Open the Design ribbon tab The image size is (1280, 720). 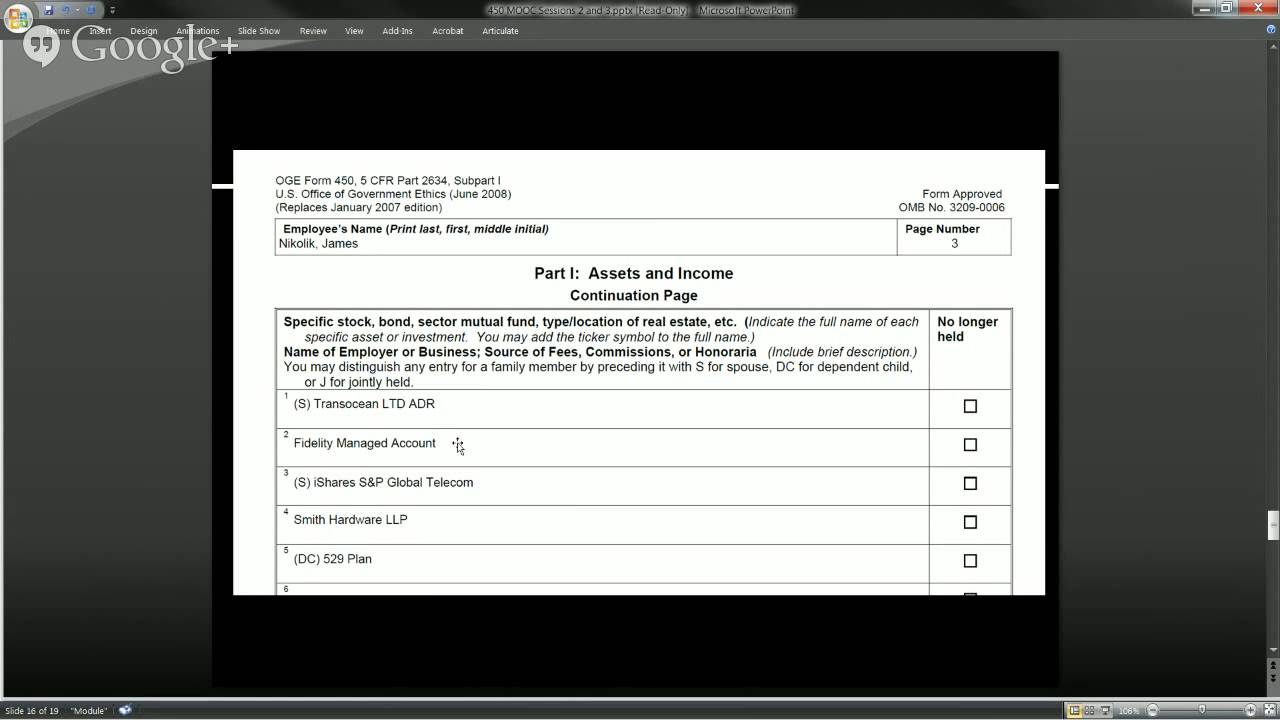pos(144,31)
